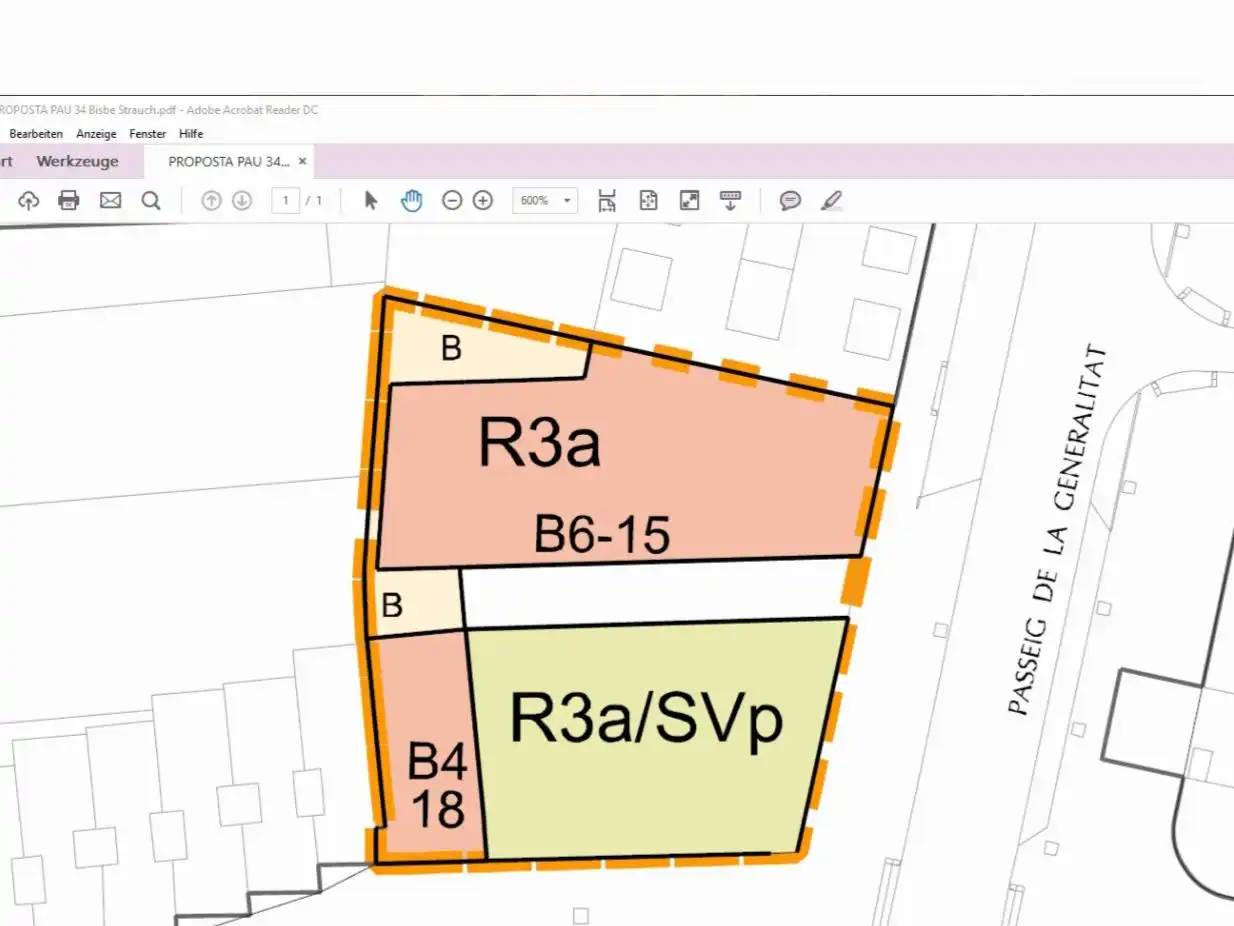Click the 18 label on map

(x=438, y=809)
